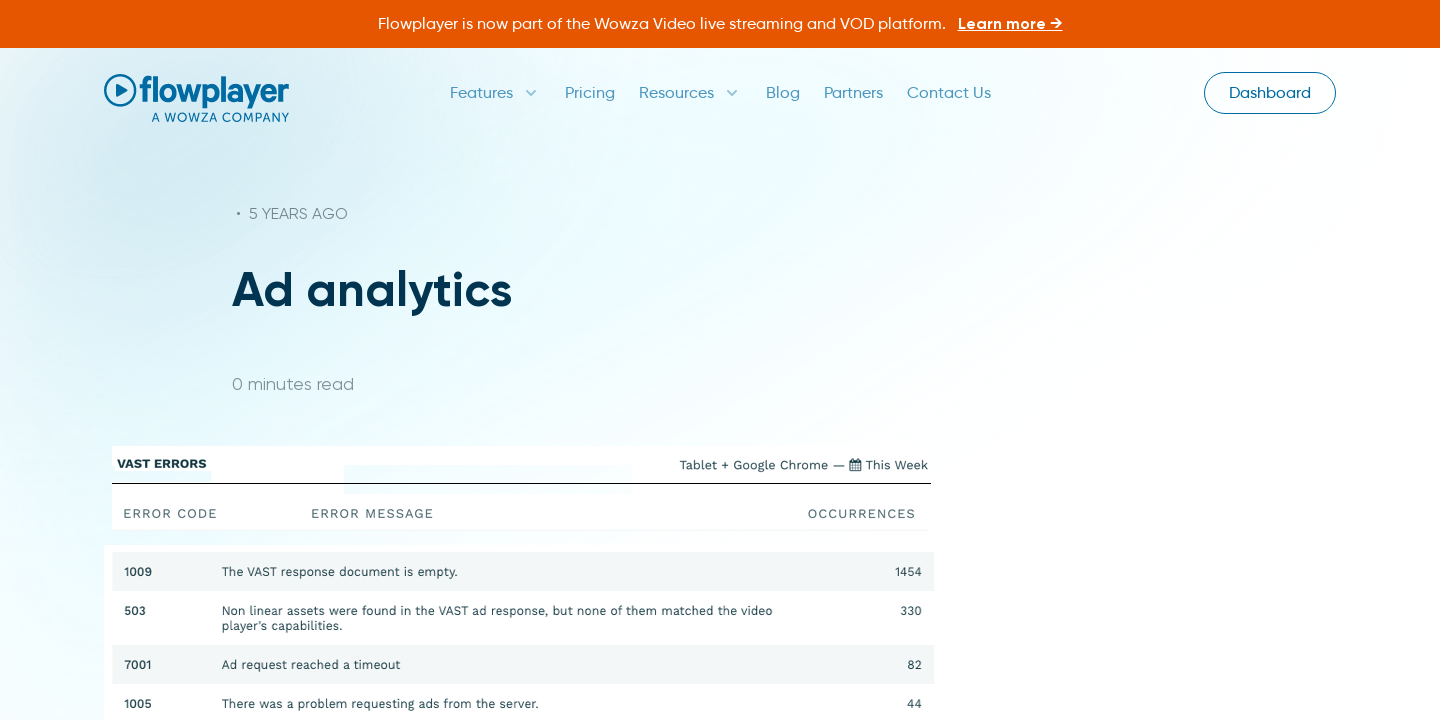
Task: Open the Blog page from navigation
Action: click(x=782, y=92)
